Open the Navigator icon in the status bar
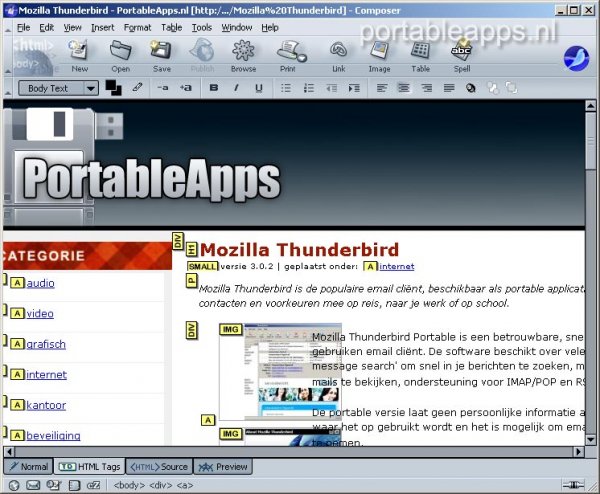 (x=14, y=485)
